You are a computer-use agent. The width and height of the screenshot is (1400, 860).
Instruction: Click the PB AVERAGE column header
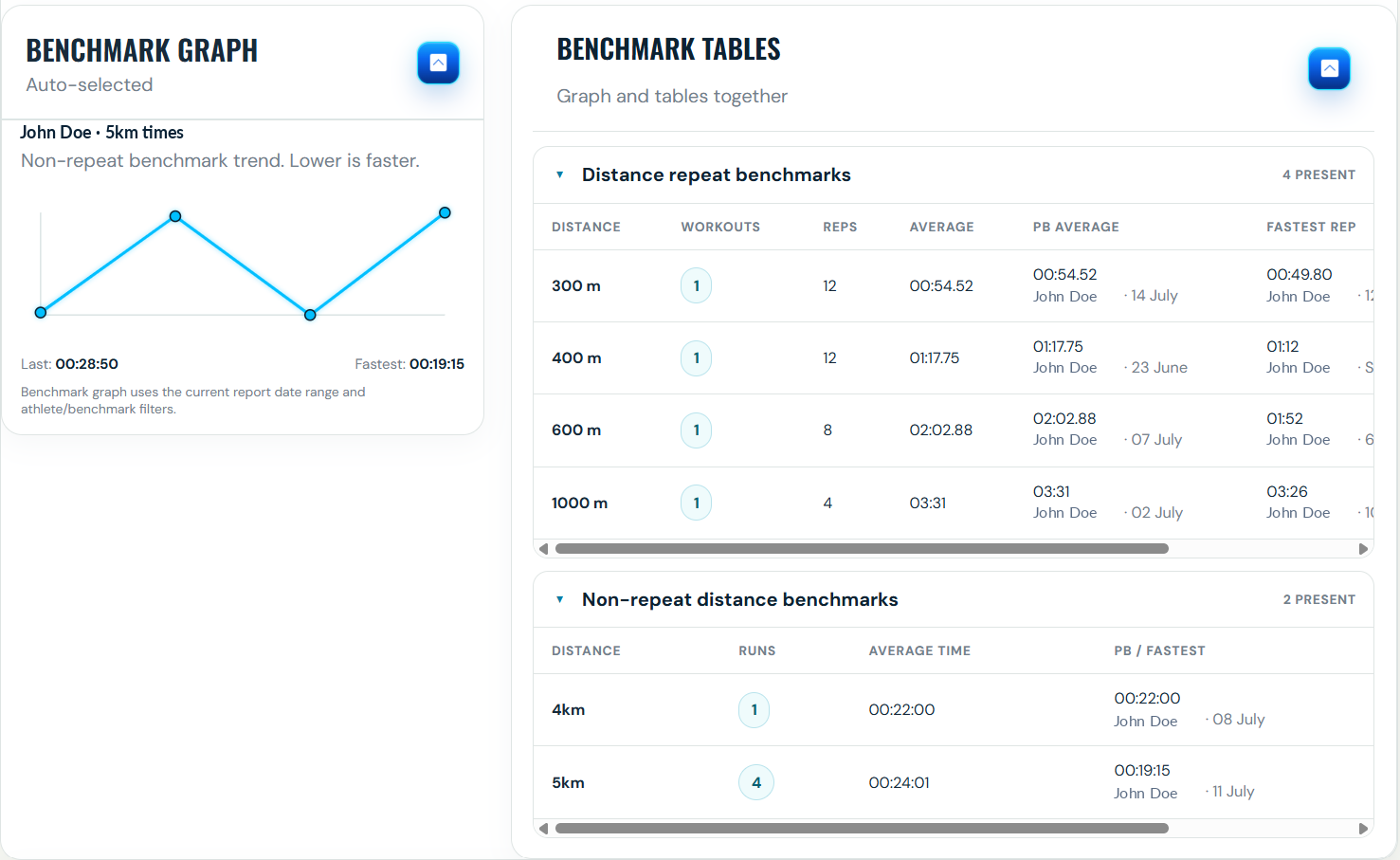pyautogui.click(x=1076, y=227)
